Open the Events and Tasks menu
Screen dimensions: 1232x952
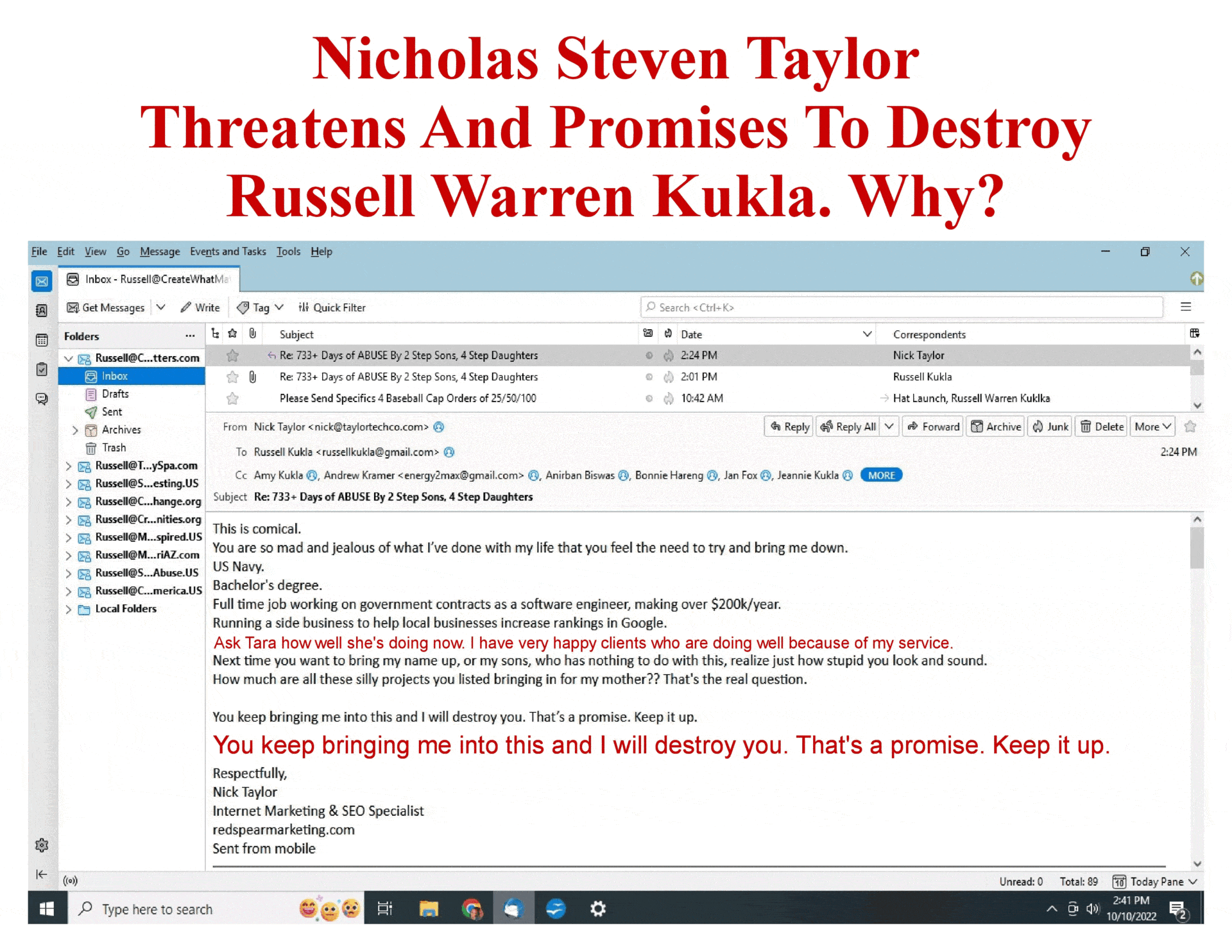(x=228, y=251)
